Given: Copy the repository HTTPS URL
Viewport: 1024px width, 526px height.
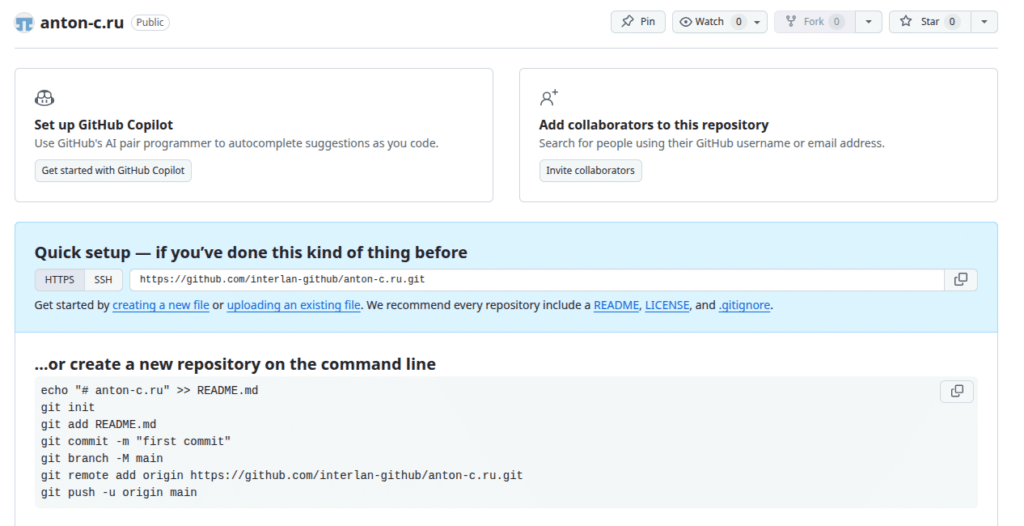Looking at the screenshot, I should (961, 280).
